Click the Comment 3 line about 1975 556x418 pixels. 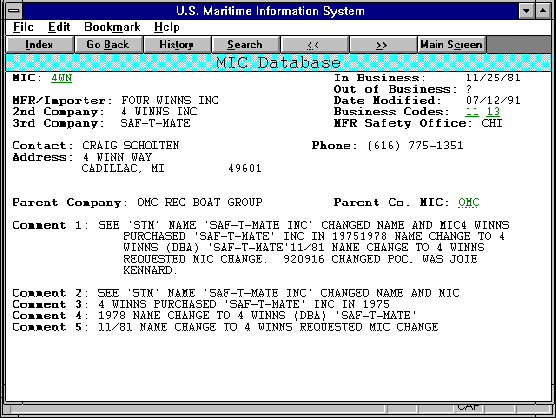tap(244, 305)
